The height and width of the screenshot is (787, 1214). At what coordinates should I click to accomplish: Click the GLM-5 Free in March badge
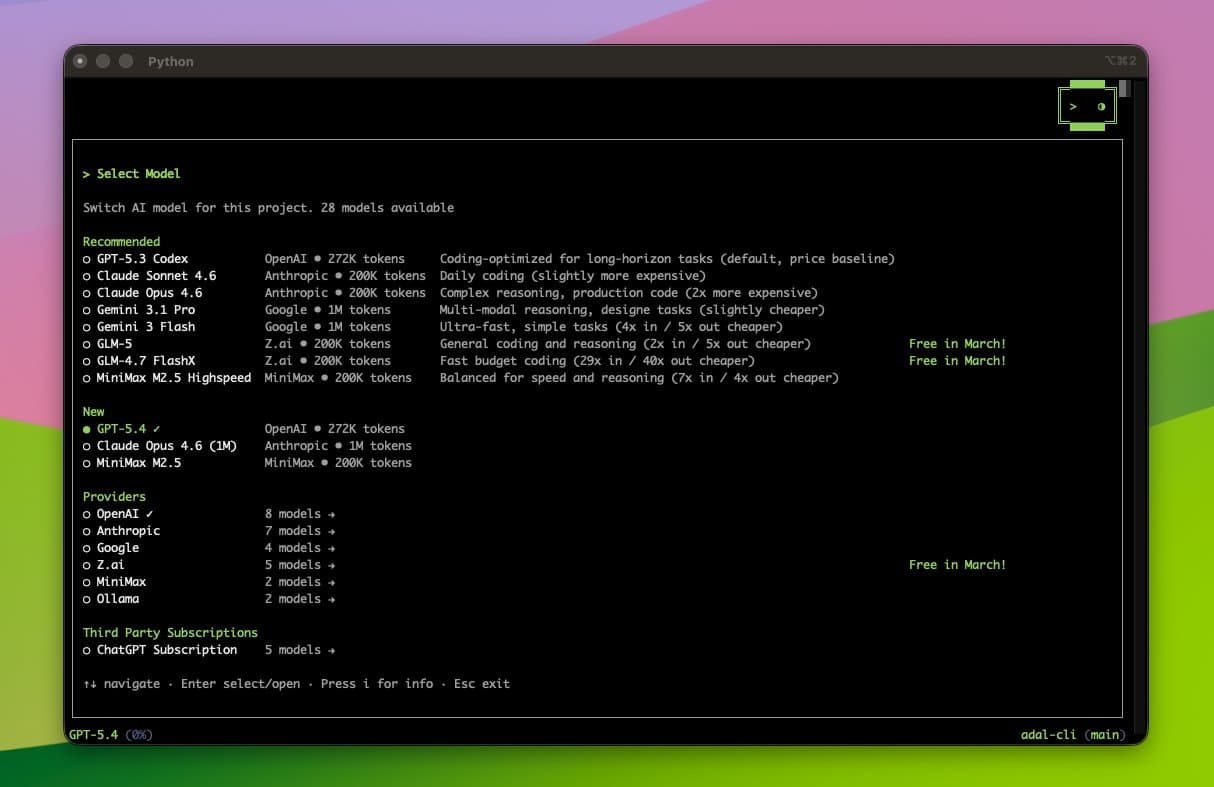(x=957, y=344)
